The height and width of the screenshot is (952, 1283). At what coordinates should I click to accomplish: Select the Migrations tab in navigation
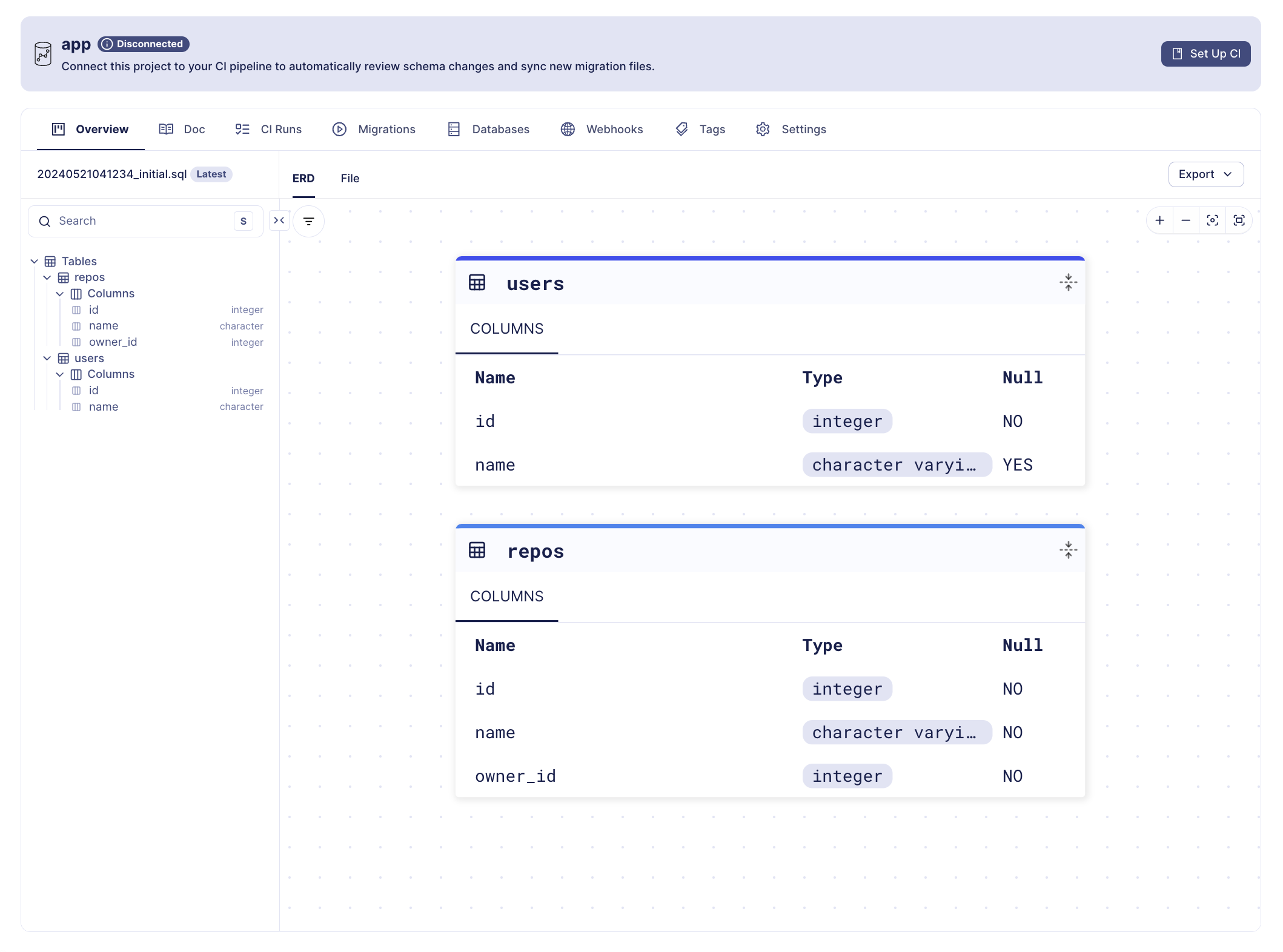click(x=386, y=129)
